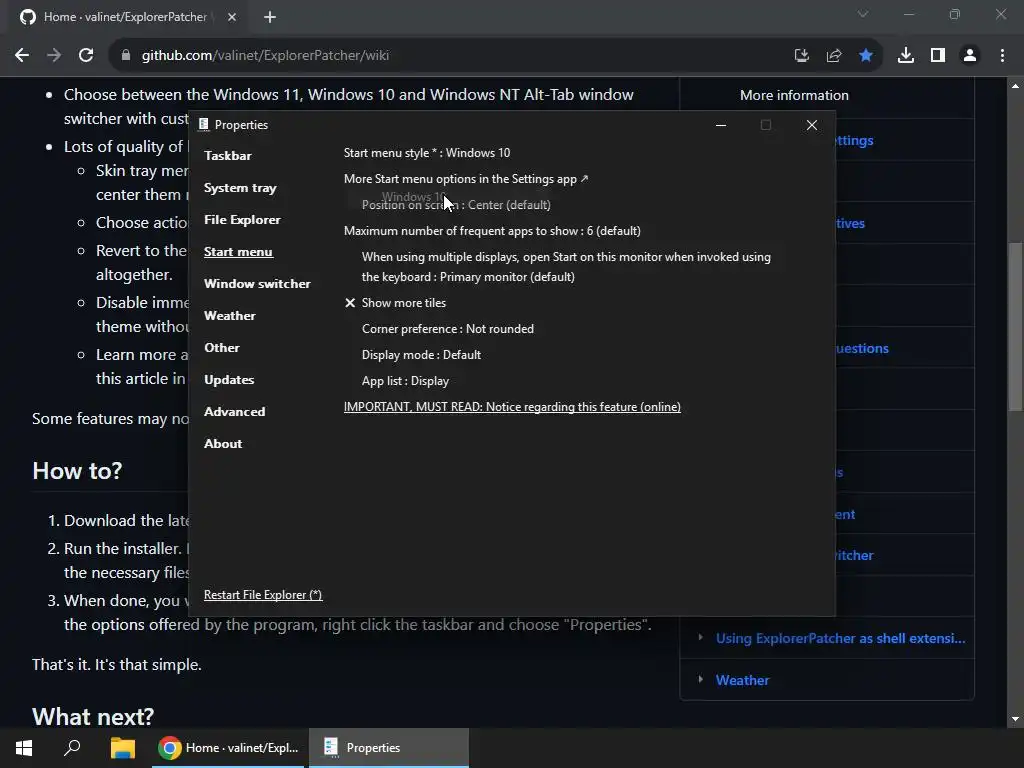Click Chrome forward navigation arrow
This screenshot has width=1024, height=768.
(54, 56)
